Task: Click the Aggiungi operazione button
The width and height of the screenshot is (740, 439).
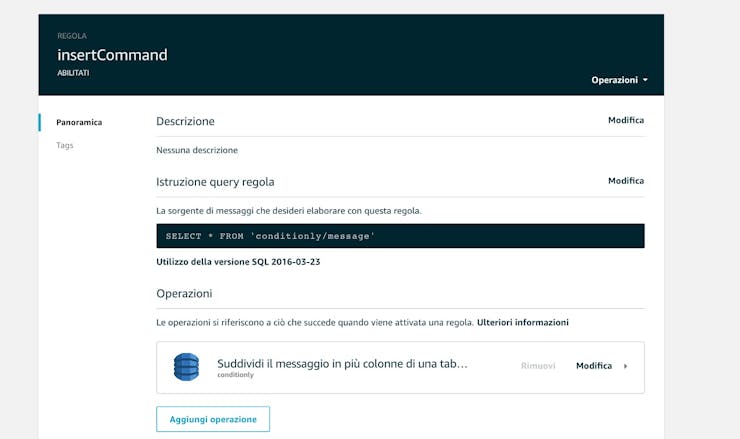Action: [213, 419]
